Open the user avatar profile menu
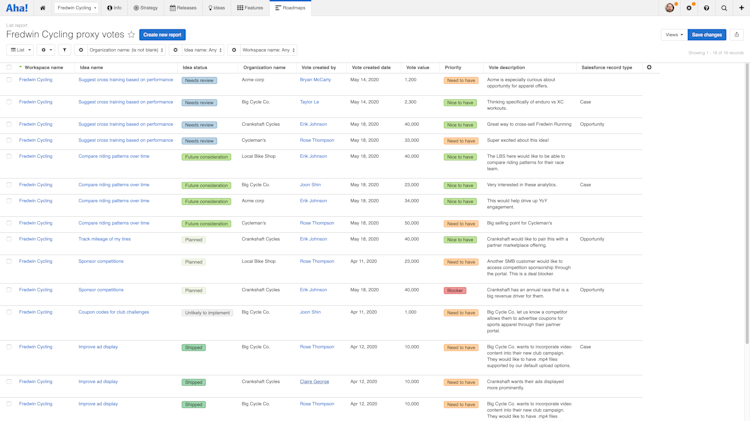 pos(670,8)
